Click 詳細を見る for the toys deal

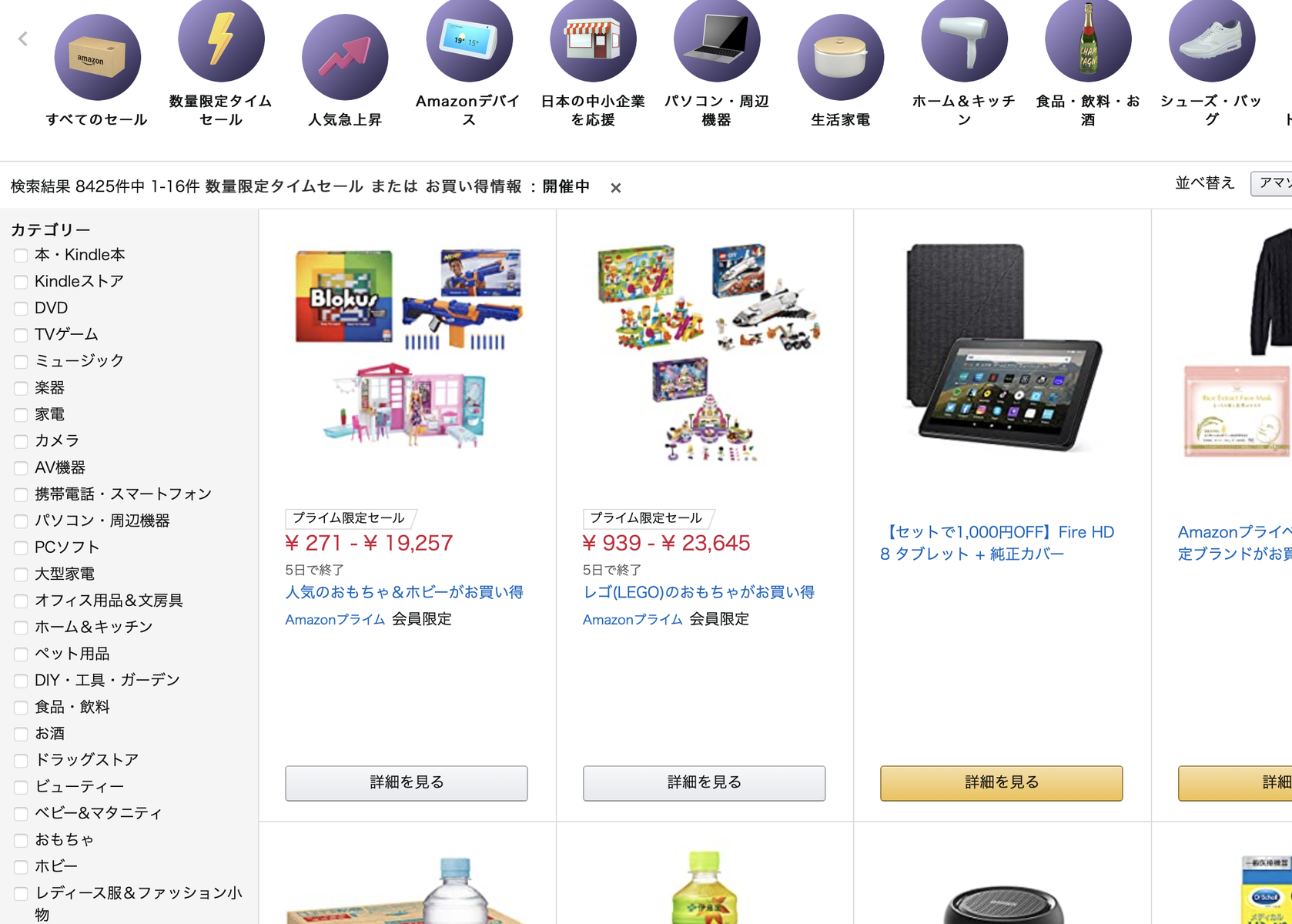click(407, 783)
